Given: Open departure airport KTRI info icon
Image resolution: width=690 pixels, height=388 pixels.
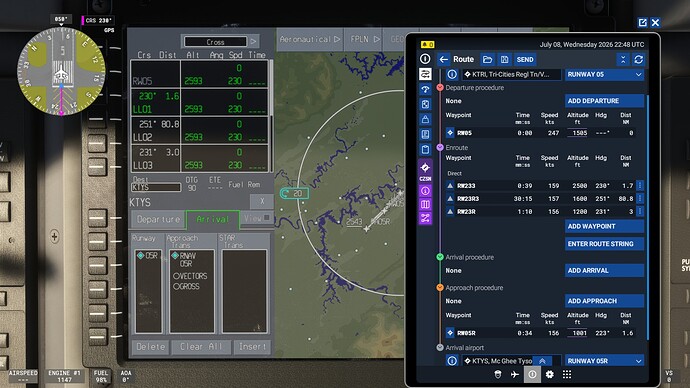Looking at the screenshot, I should (x=452, y=74).
